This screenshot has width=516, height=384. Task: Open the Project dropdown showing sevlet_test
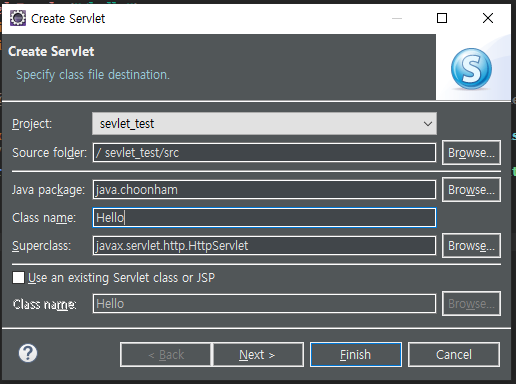tap(264, 124)
